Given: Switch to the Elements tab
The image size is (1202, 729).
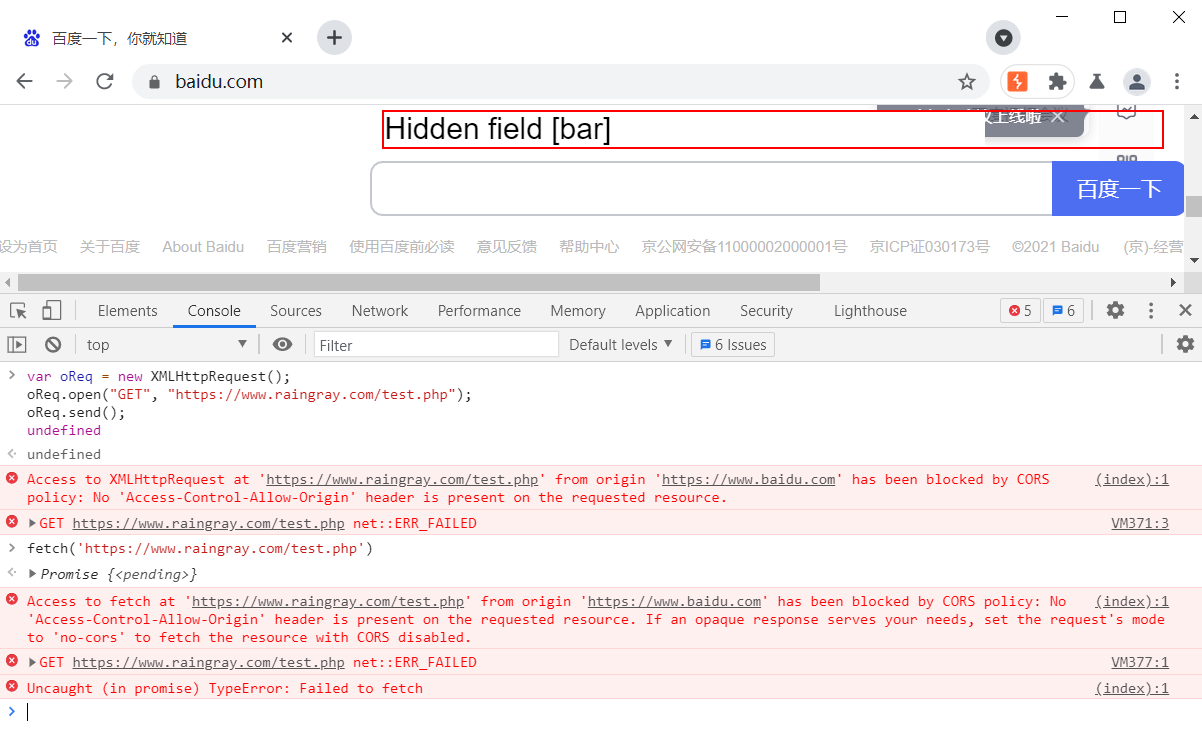Looking at the screenshot, I should click(127, 311).
